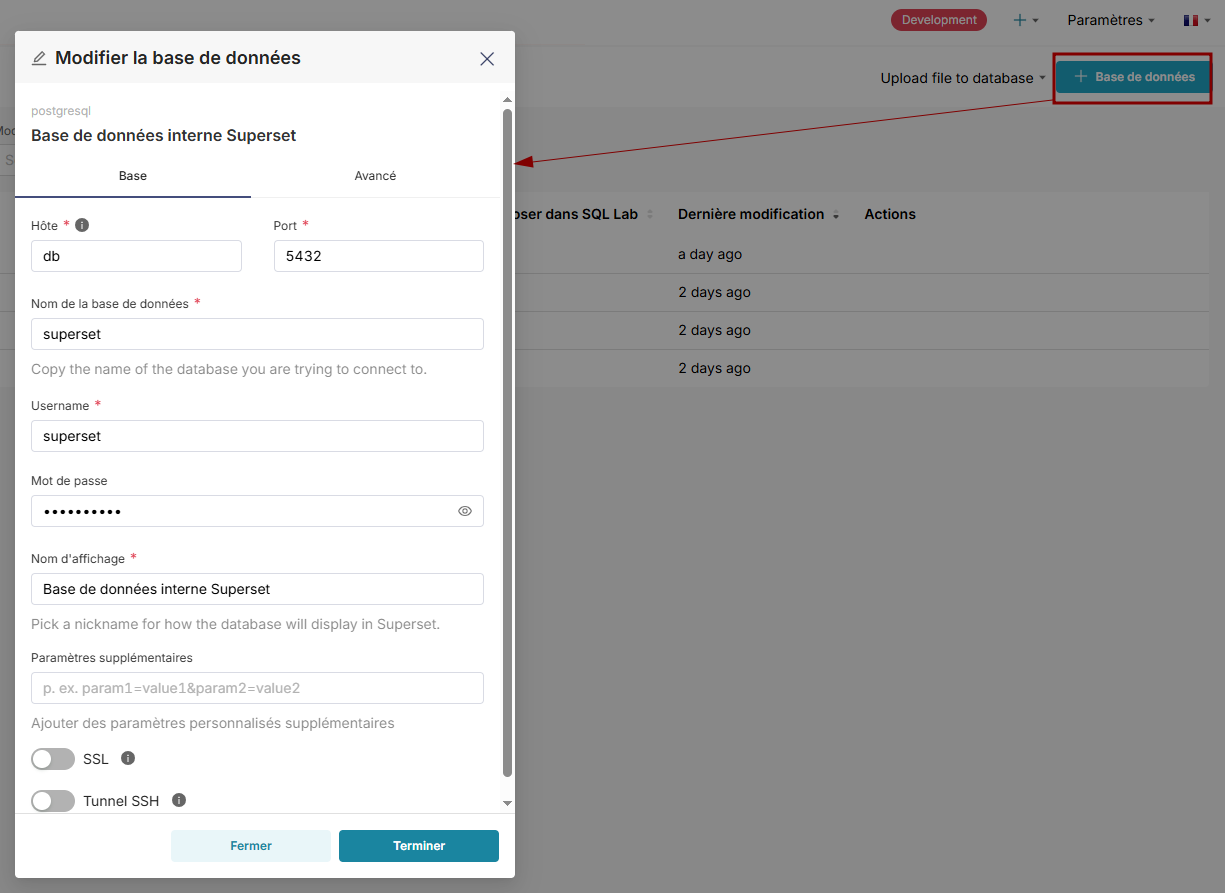Click the Paramètres supplémentaires input field

pyautogui.click(x=257, y=688)
